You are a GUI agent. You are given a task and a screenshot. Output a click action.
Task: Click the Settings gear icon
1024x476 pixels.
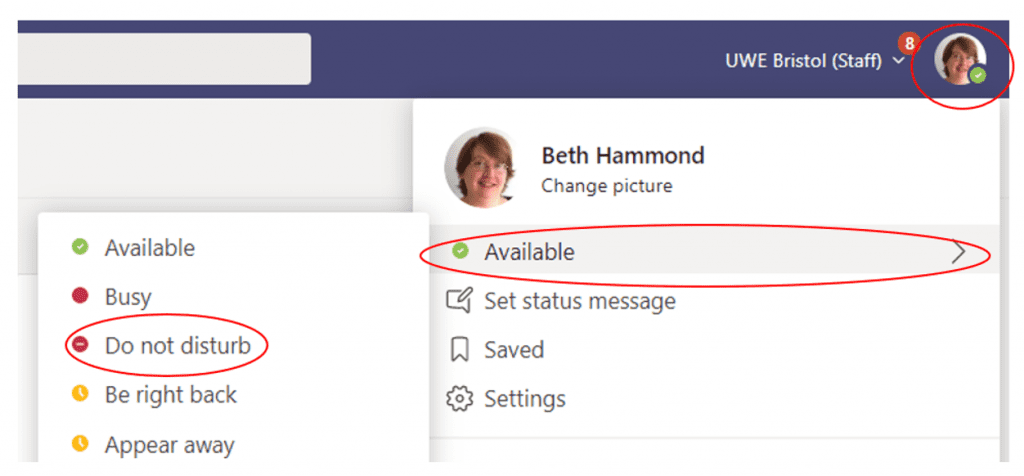click(x=459, y=398)
